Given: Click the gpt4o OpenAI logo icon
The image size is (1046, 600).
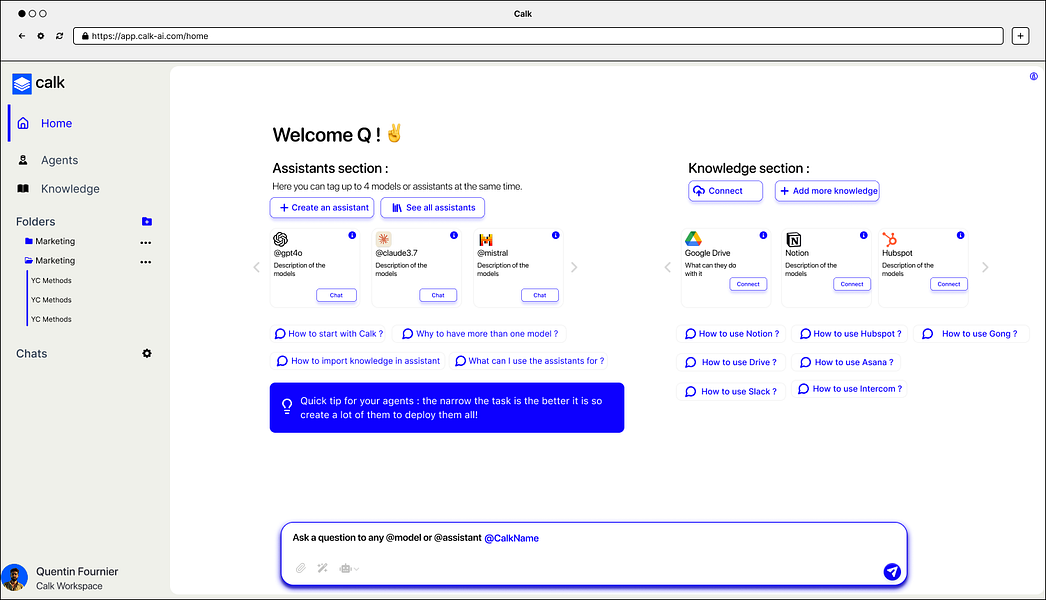Looking at the screenshot, I should coord(281,239).
